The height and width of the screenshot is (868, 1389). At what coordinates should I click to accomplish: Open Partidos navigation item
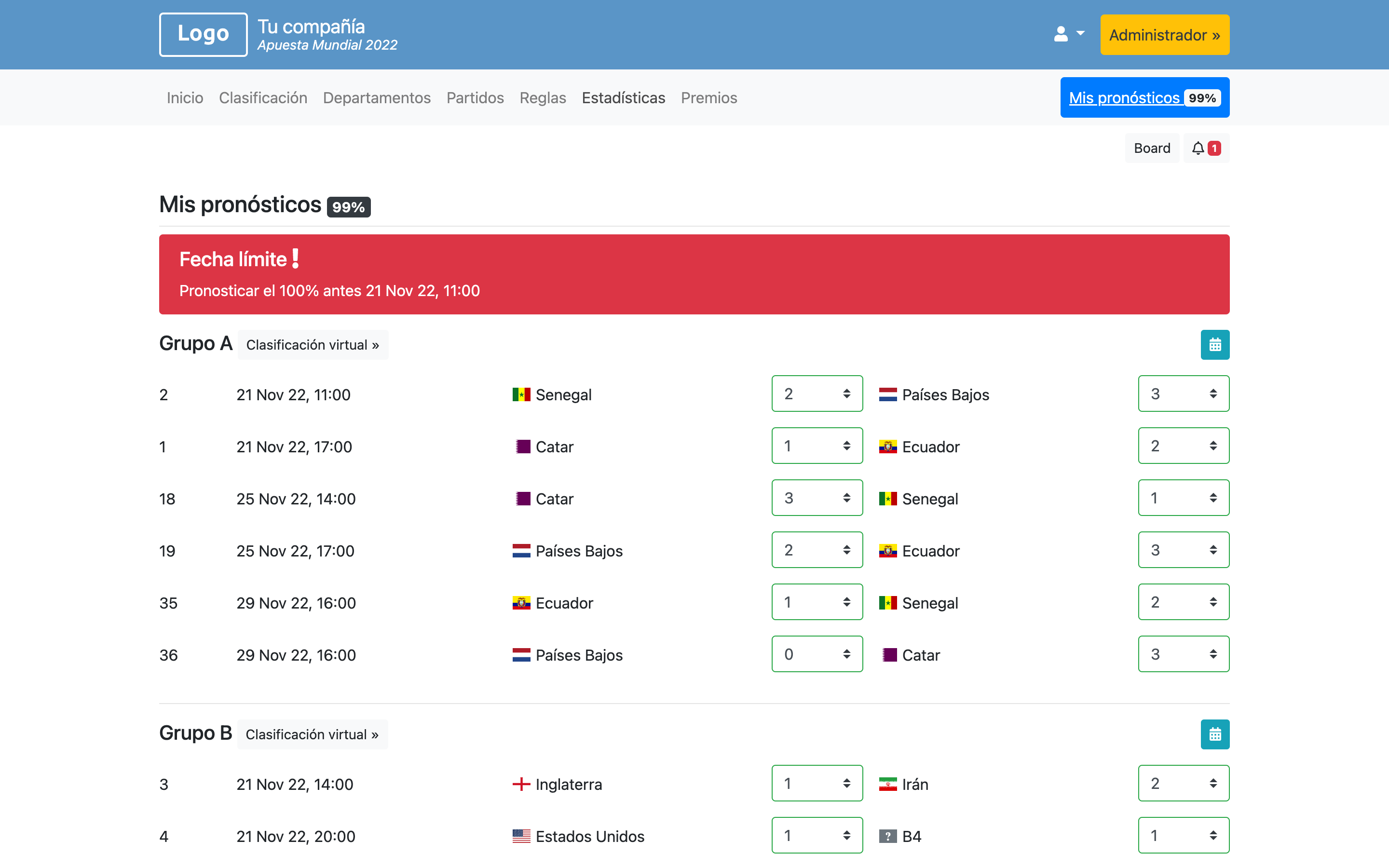pos(475,97)
